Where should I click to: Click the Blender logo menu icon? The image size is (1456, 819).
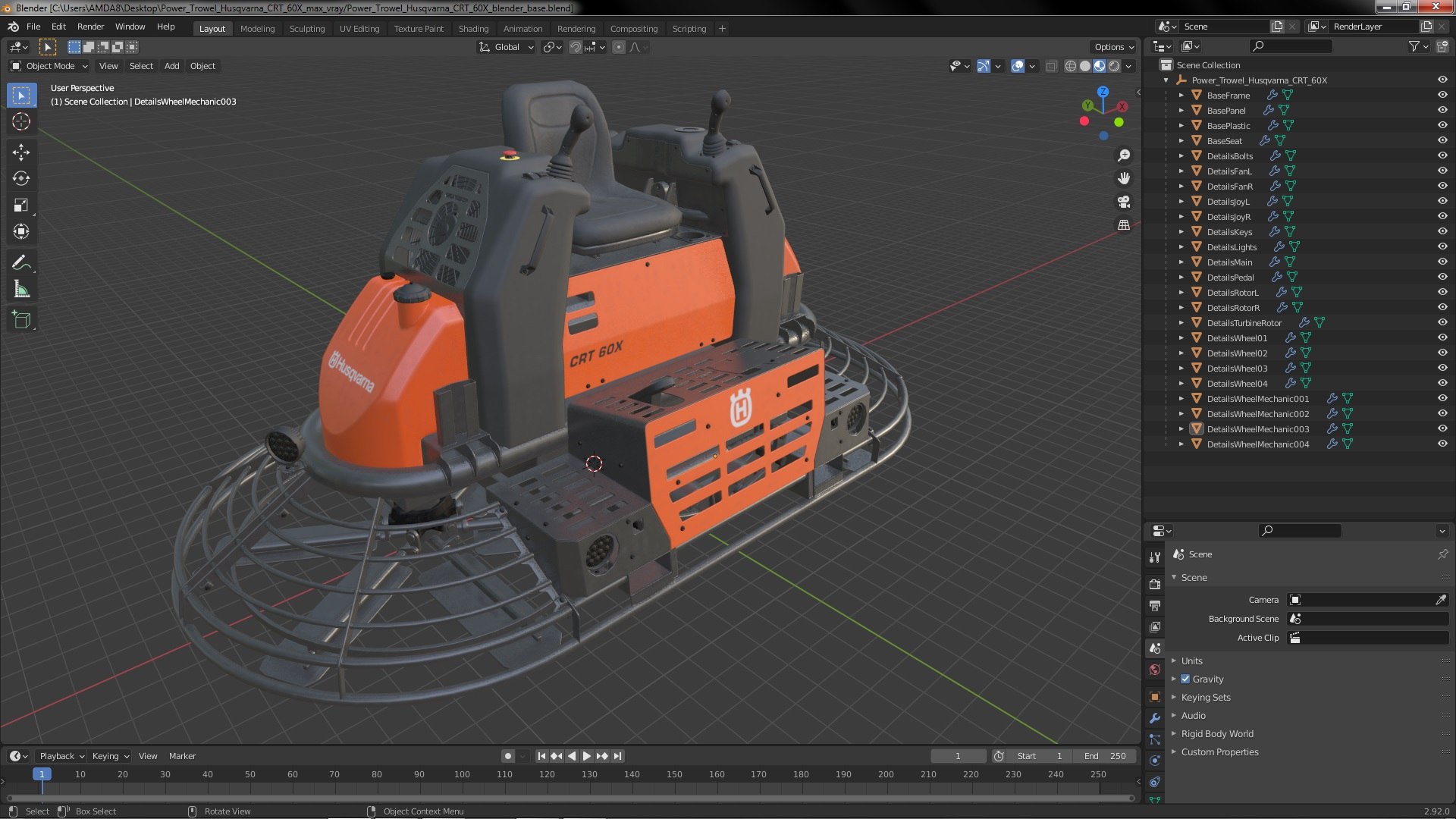[13, 27]
